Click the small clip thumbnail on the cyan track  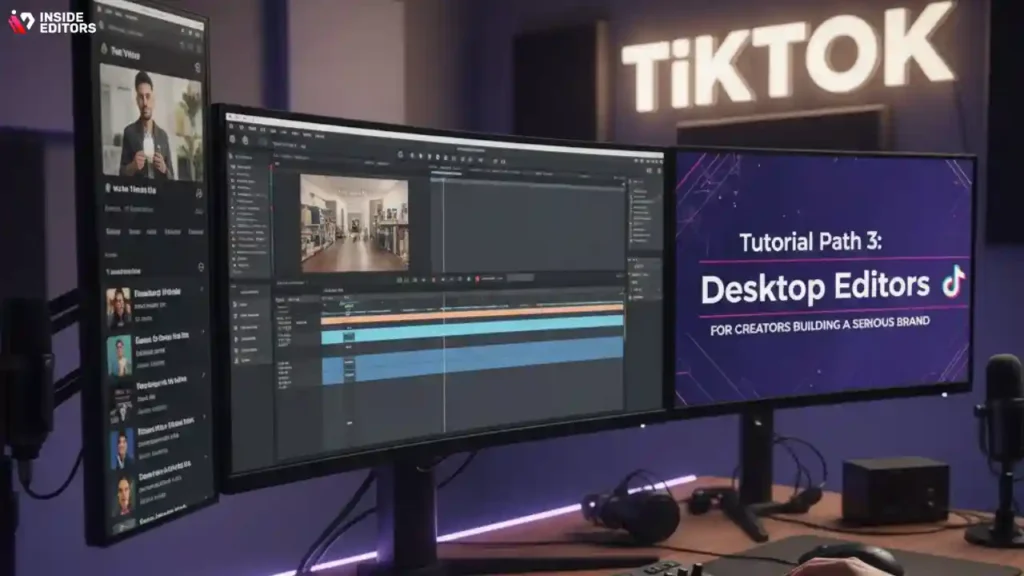pos(349,336)
